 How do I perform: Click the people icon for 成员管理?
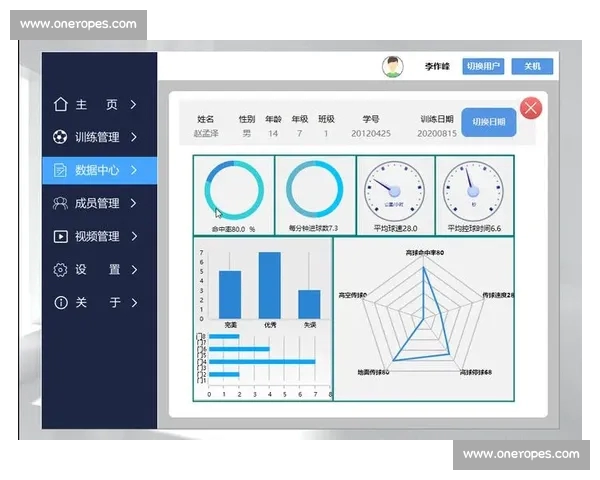click(60, 203)
